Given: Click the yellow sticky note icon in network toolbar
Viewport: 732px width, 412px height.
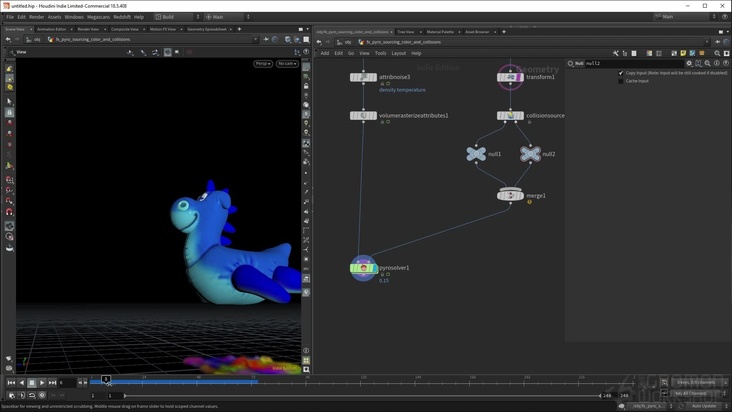Looking at the screenshot, I should [x=683, y=53].
